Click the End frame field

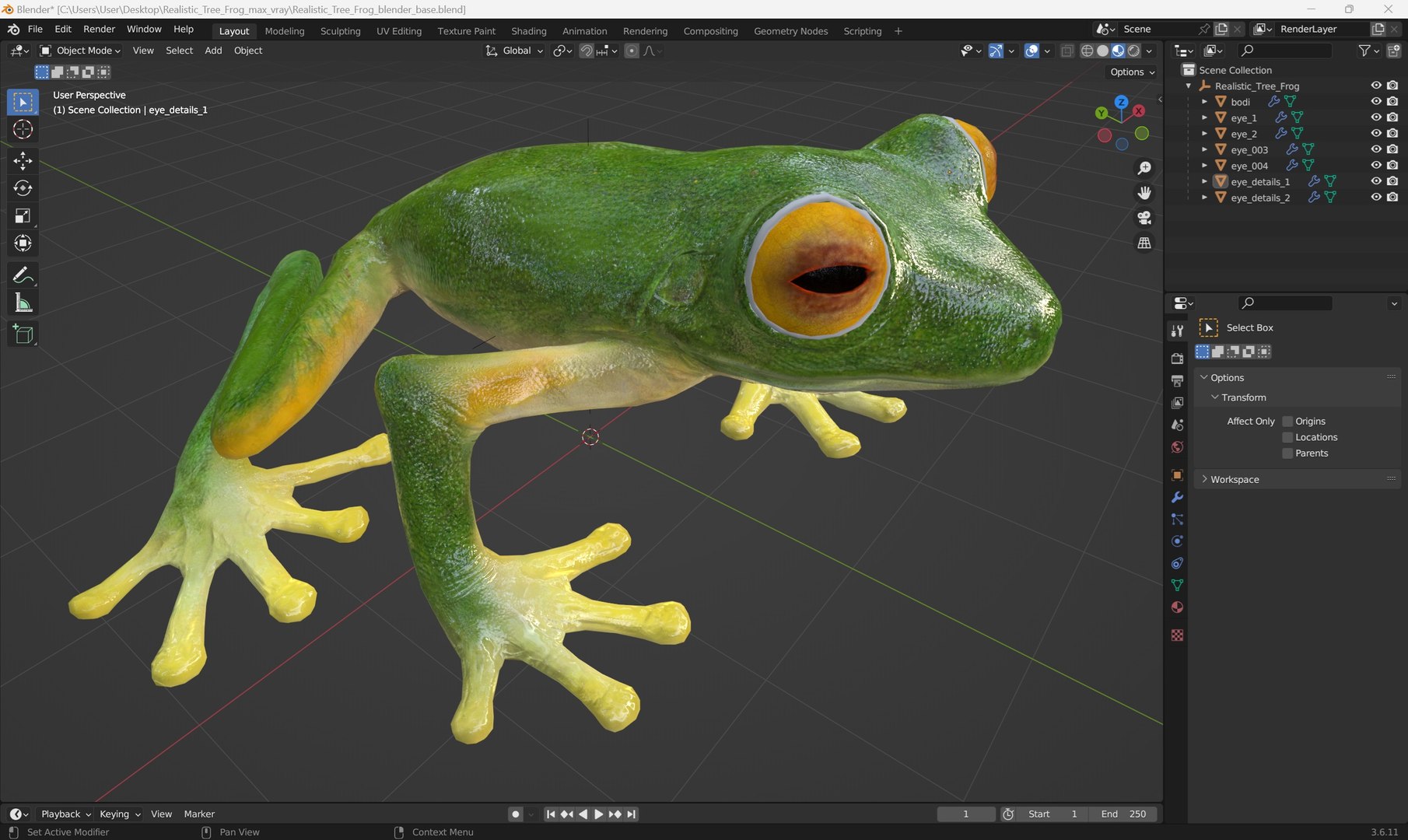pos(1123,814)
